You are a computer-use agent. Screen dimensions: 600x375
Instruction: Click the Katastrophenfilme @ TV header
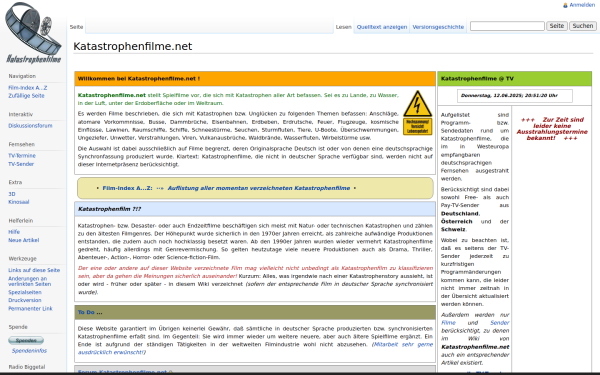point(515,78)
